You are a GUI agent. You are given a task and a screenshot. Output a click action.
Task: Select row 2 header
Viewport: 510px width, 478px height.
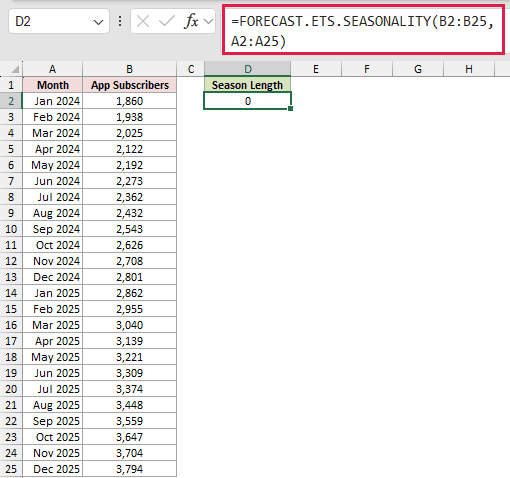[11, 101]
